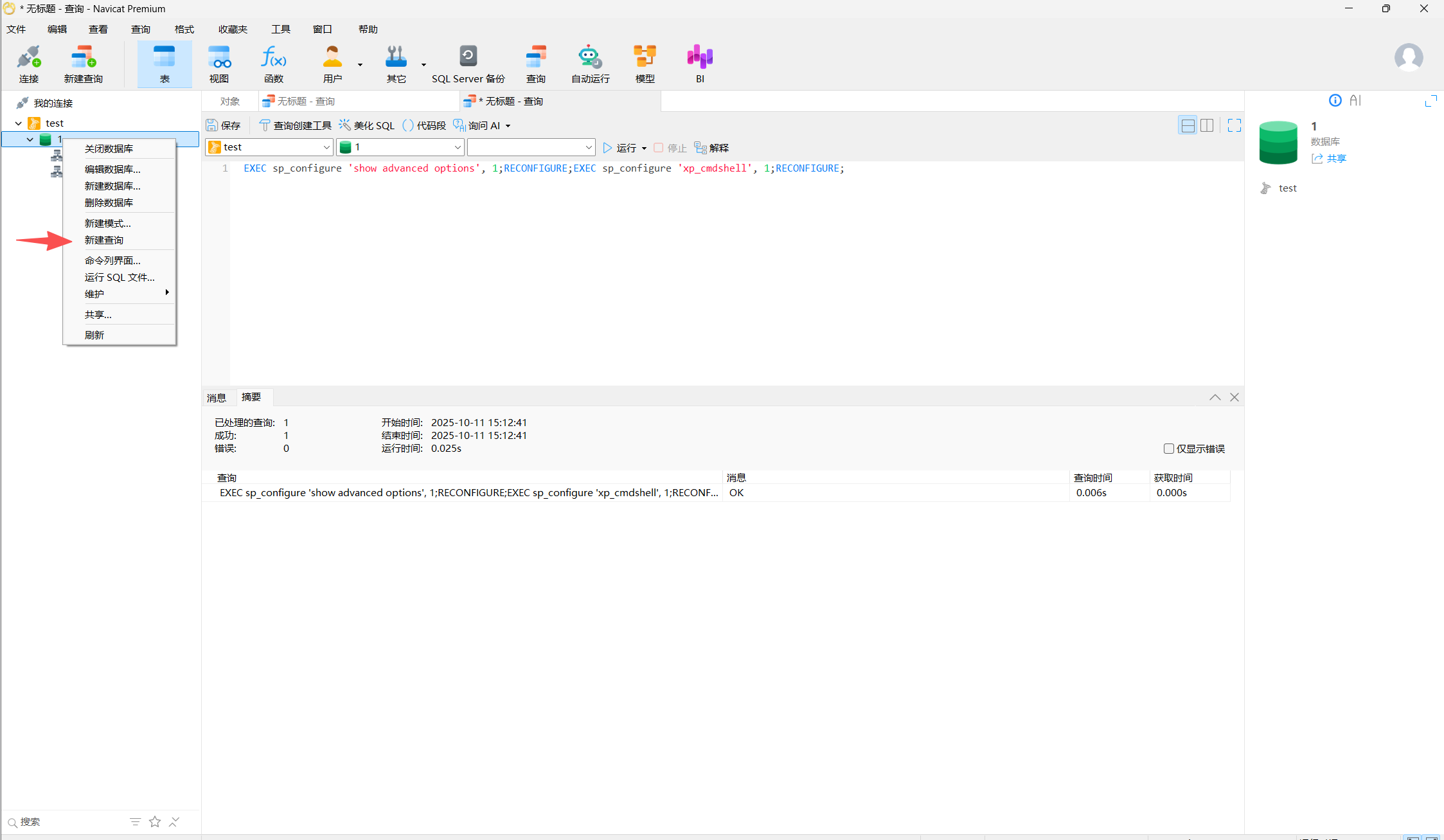Toggle the vertical split layout button
1444x840 pixels.
pyautogui.click(x=1207, y=125)
